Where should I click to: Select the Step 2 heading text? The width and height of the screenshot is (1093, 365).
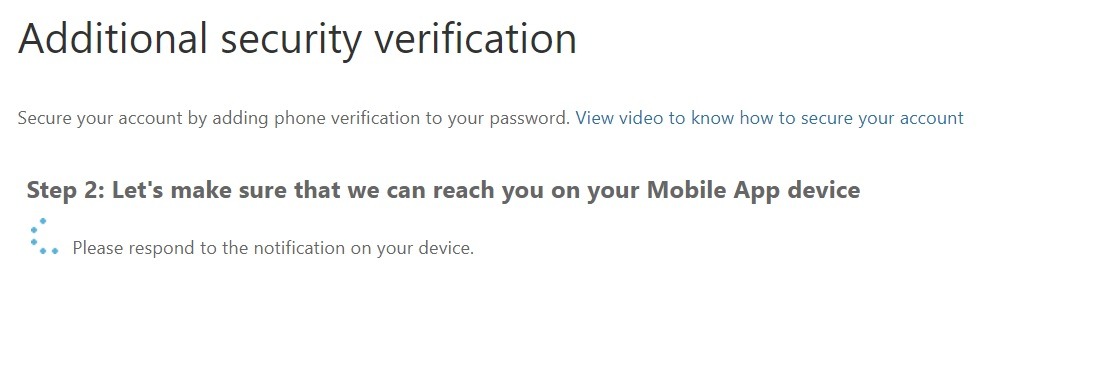443,189
